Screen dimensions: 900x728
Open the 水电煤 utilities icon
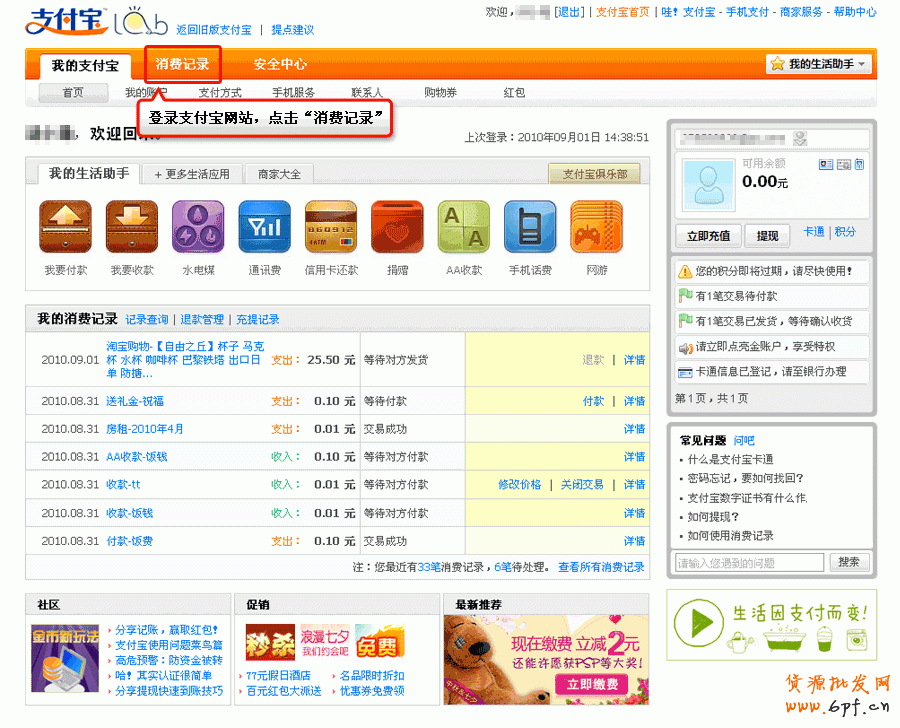pyautogui.click(x=198, y=227)
